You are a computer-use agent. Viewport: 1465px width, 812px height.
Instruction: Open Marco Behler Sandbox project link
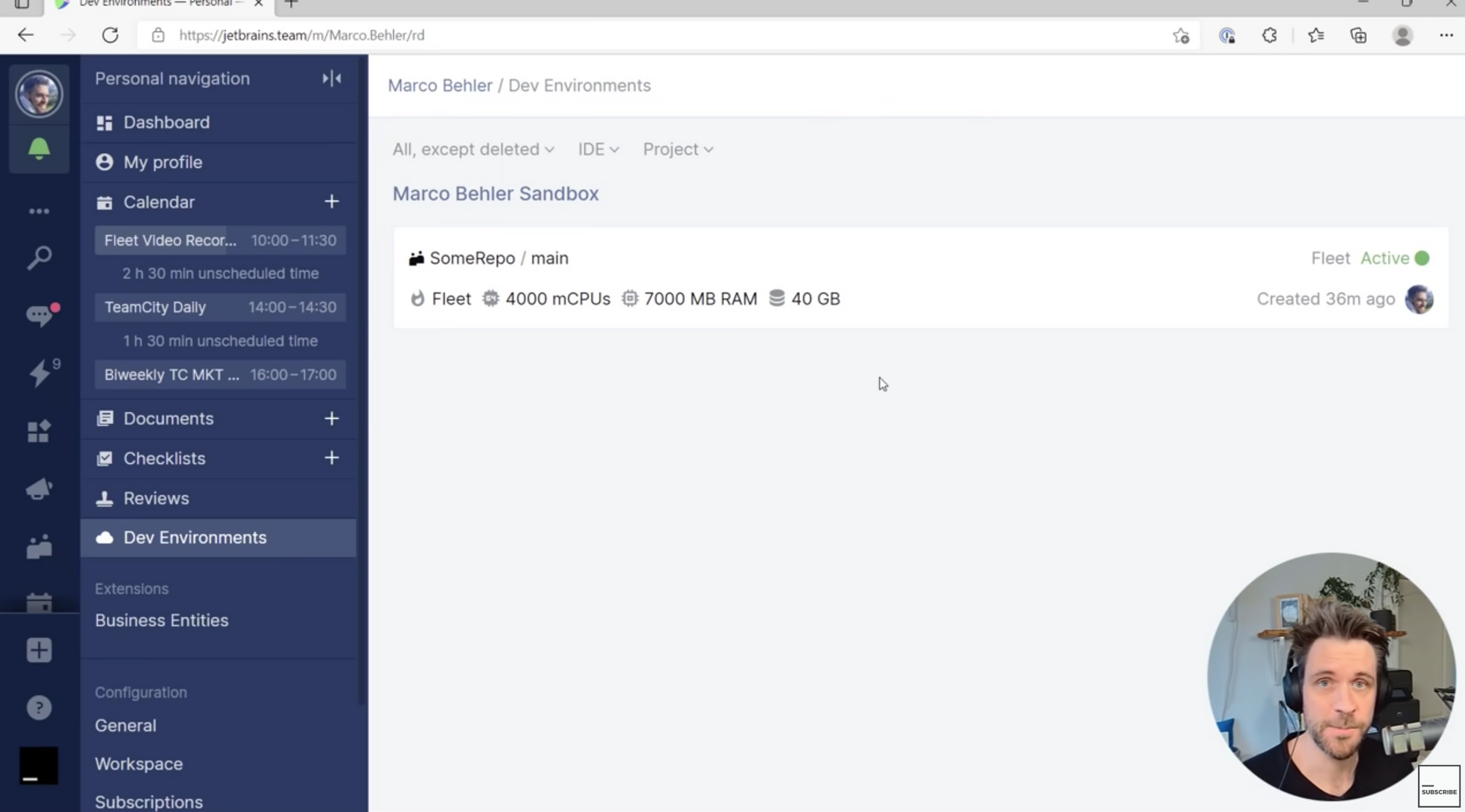pyautogui.click(x=496, y=193)
